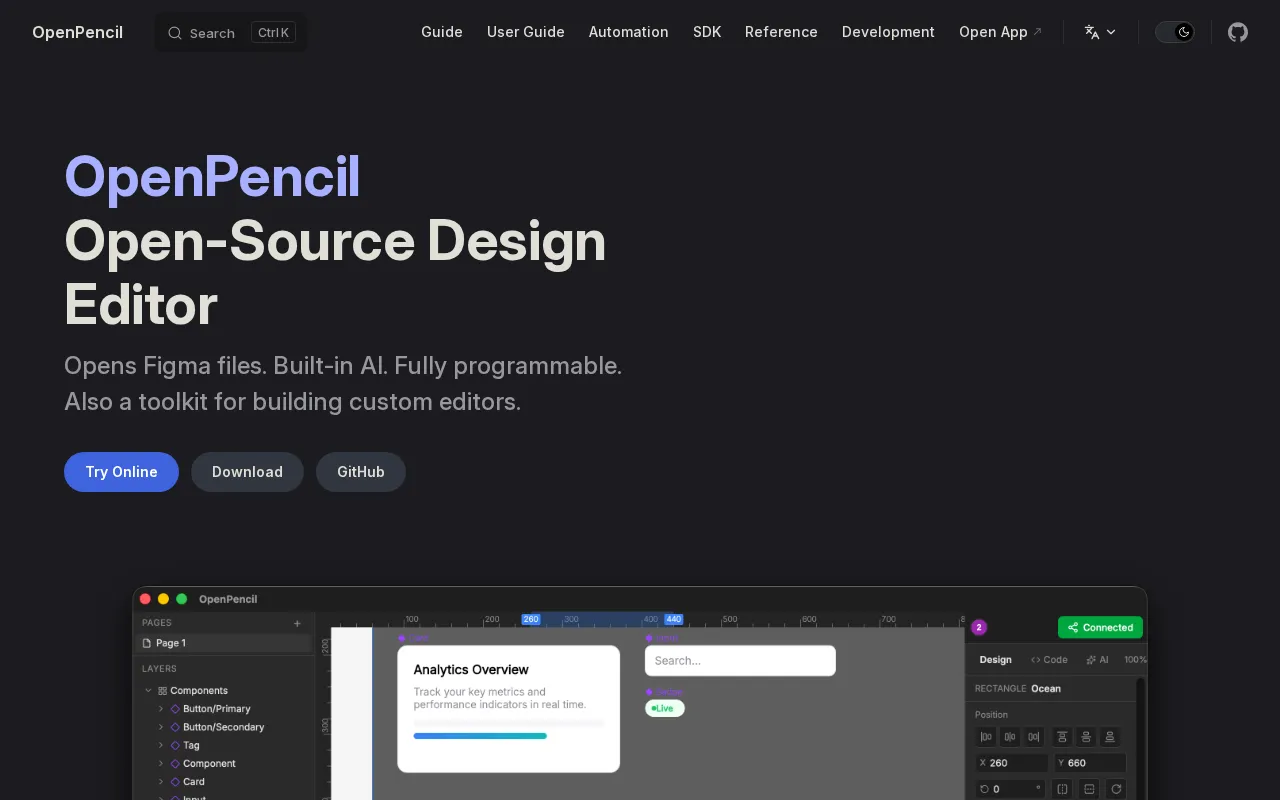1280x800 pixels.
Task: Click the flip vertical icon
Action: pyautogui.click(x=1089, y=789)
